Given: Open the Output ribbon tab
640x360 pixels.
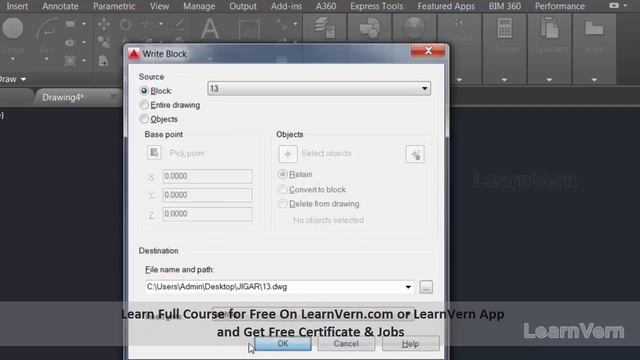Looking at the screenshot, I should tap(243, 6).
